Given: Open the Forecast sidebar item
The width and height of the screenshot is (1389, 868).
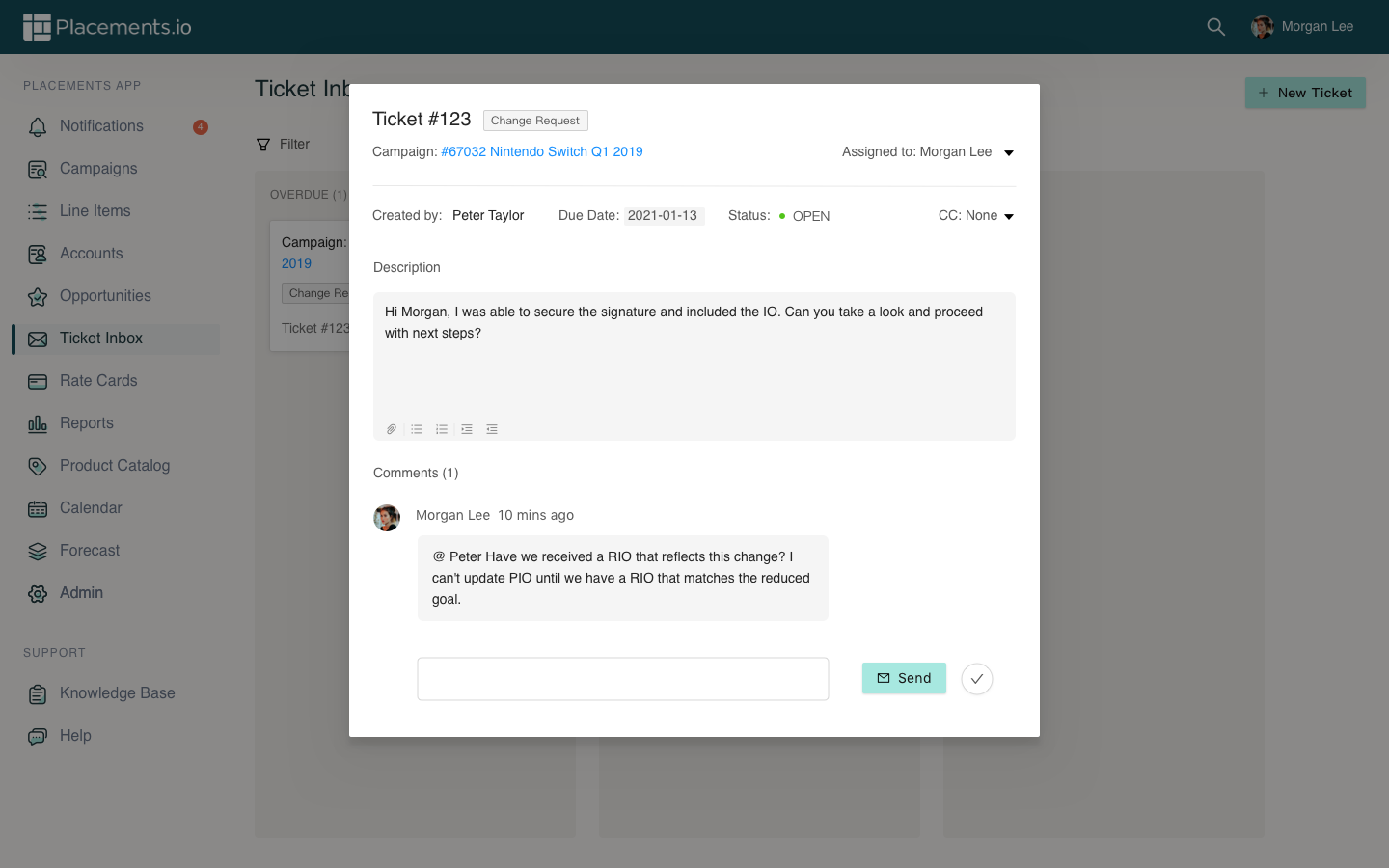Looking at the screenshot, I should point(90,551).
